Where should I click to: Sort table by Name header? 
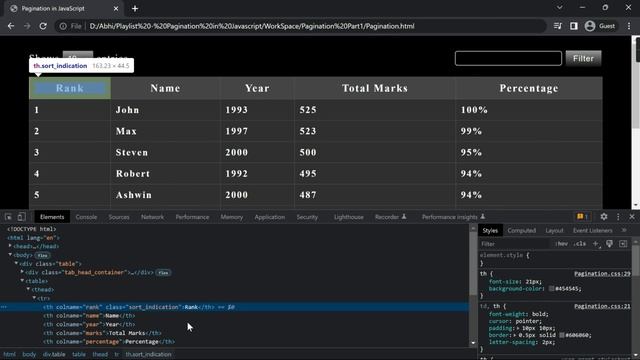click(x=165, y=88)
